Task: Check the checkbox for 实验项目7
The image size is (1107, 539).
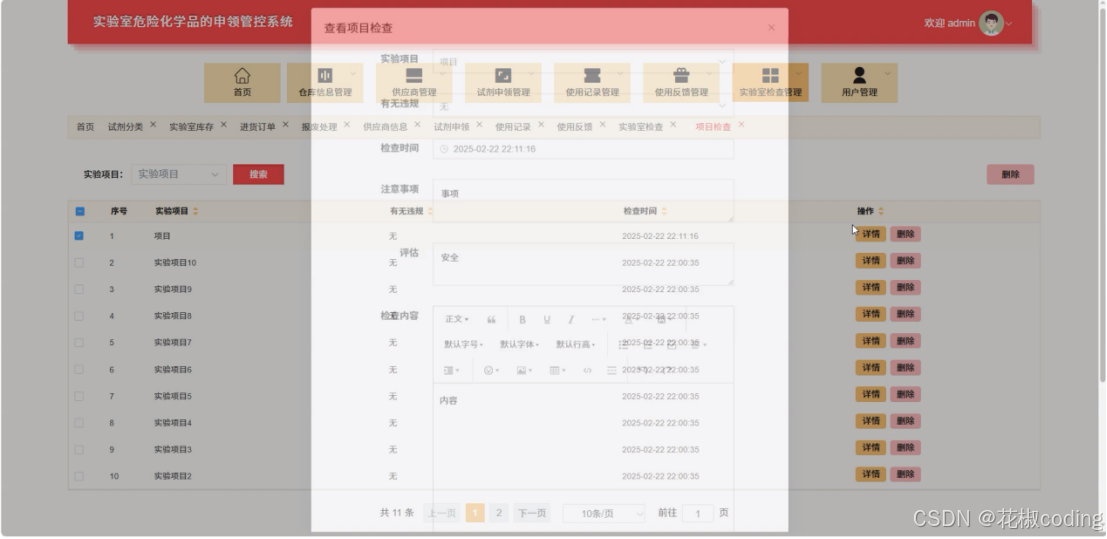Action: click(x=79, y=343)
